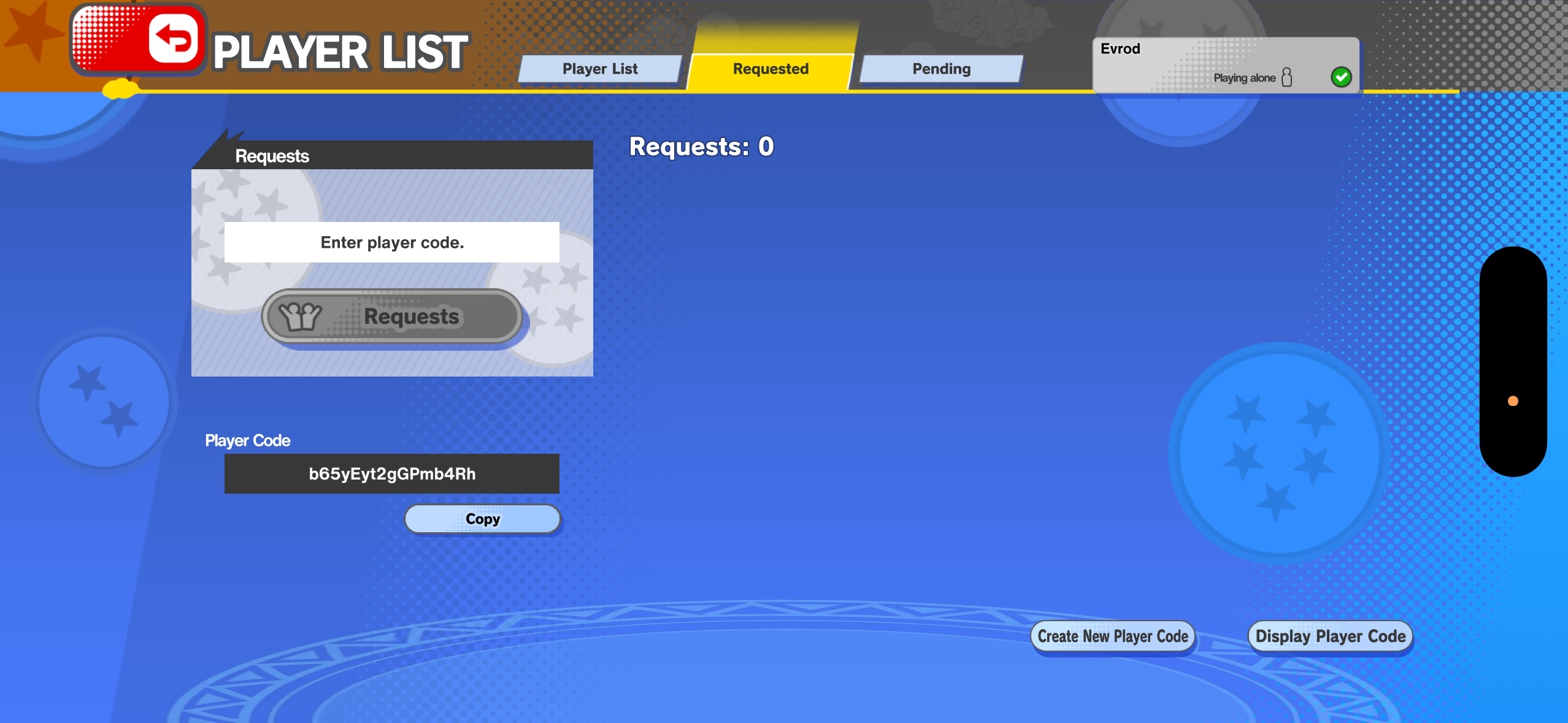The image size is (1568, 723).
Task: Tap the orange dot on the notch
Action: click(1513, 401)
